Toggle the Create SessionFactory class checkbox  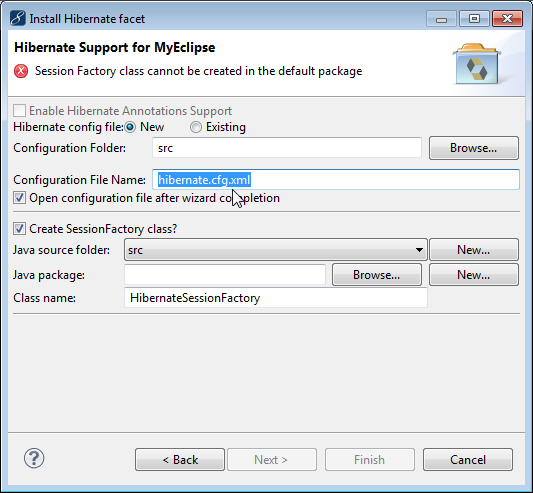[x=19, y=228]
